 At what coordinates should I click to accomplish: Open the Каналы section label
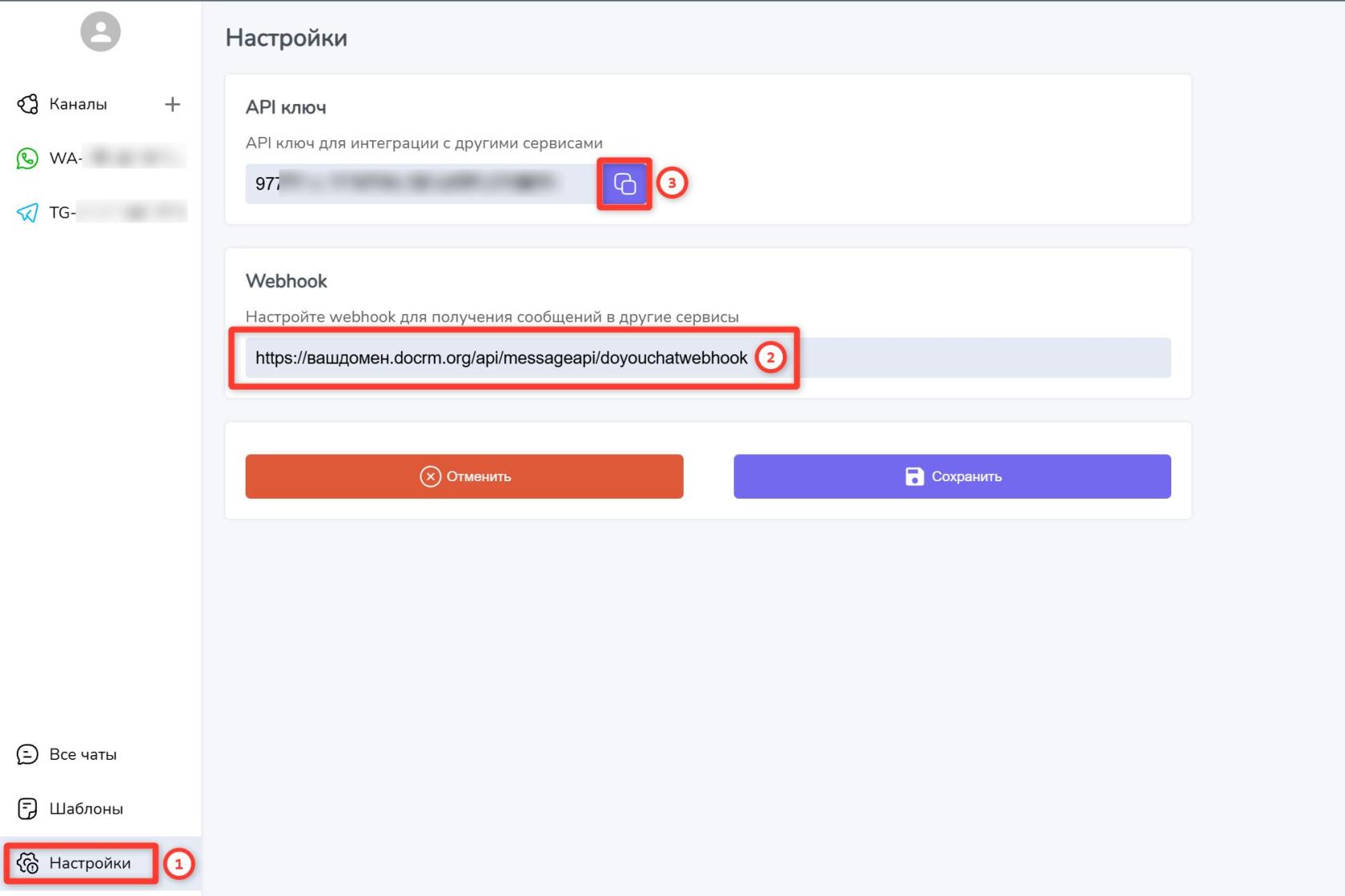tap(78, 104)
